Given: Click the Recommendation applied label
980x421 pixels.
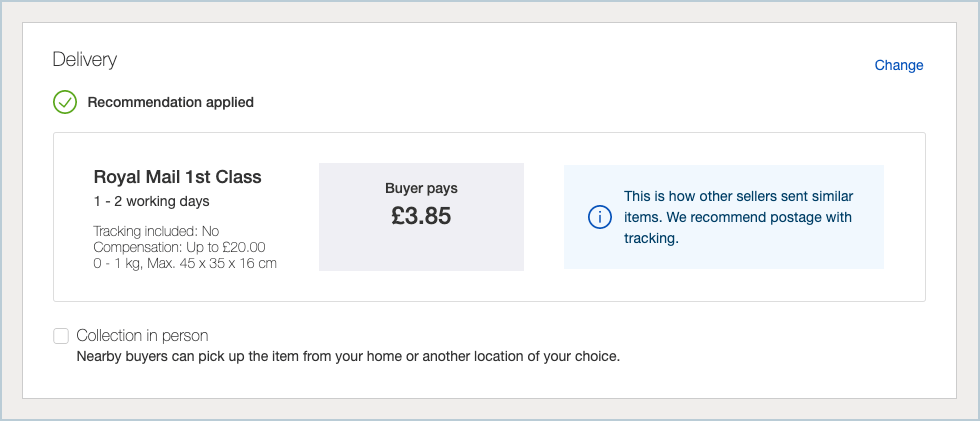Looking at the screenshot, I should coord(171,102).
